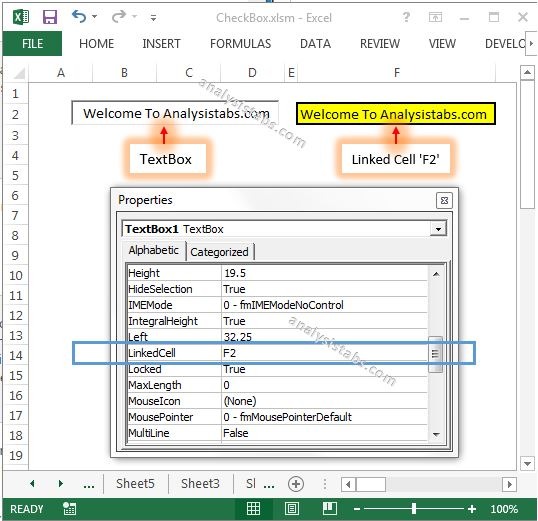The width and height of the screenshot is (538, 521).
Task: Open the DEVELOPER ribbon tab
Action: 505,44
